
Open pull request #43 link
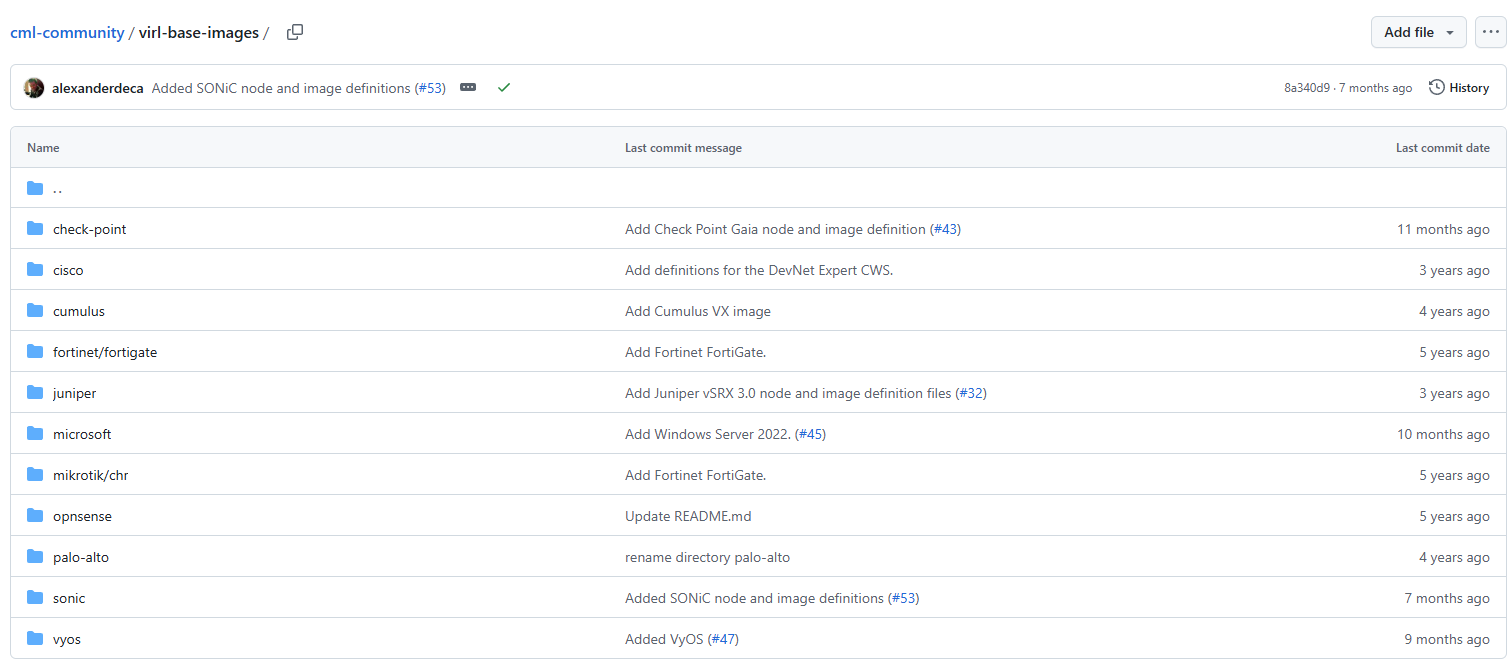click(x=945, y=229)
